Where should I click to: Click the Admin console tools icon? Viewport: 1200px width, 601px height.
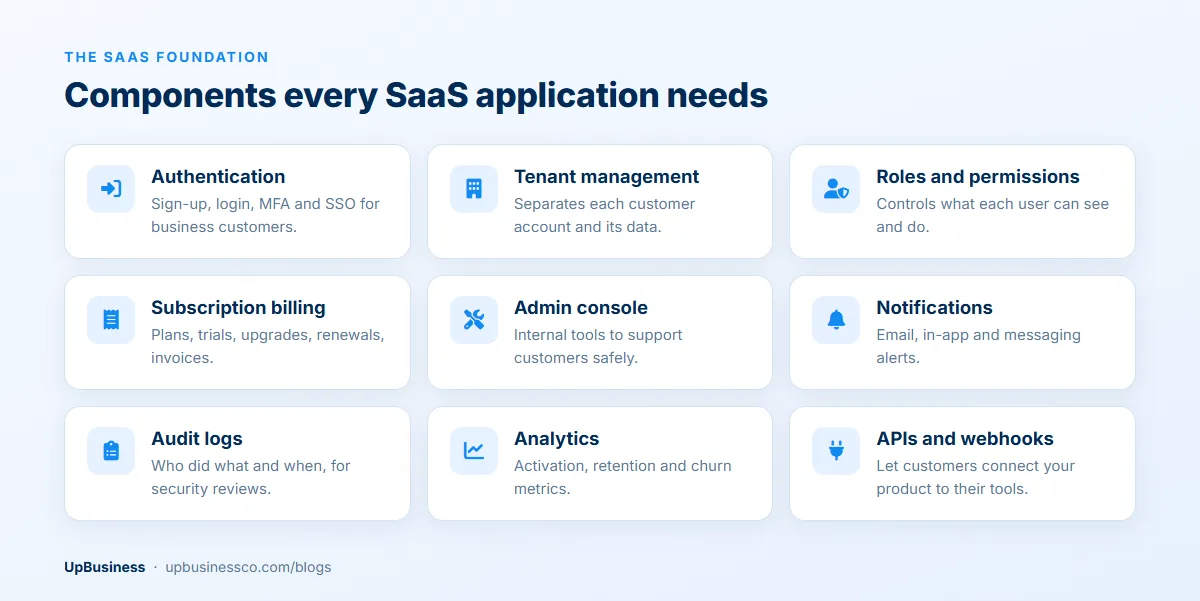[474, 320]
